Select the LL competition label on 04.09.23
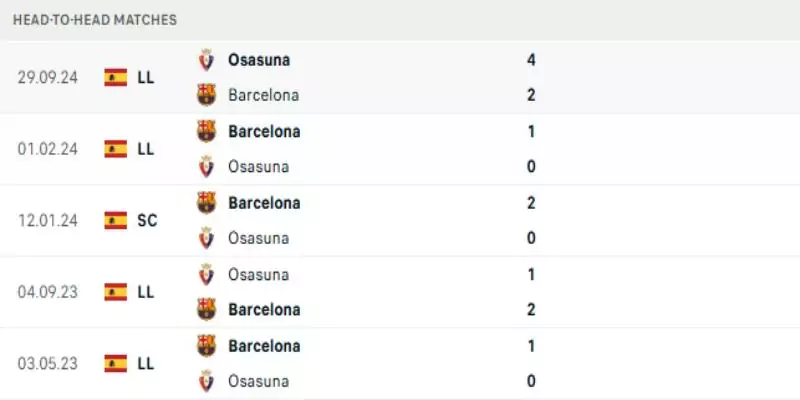Image resolution: width=800 pixels, height=400 pixels. tap(146, 292)
